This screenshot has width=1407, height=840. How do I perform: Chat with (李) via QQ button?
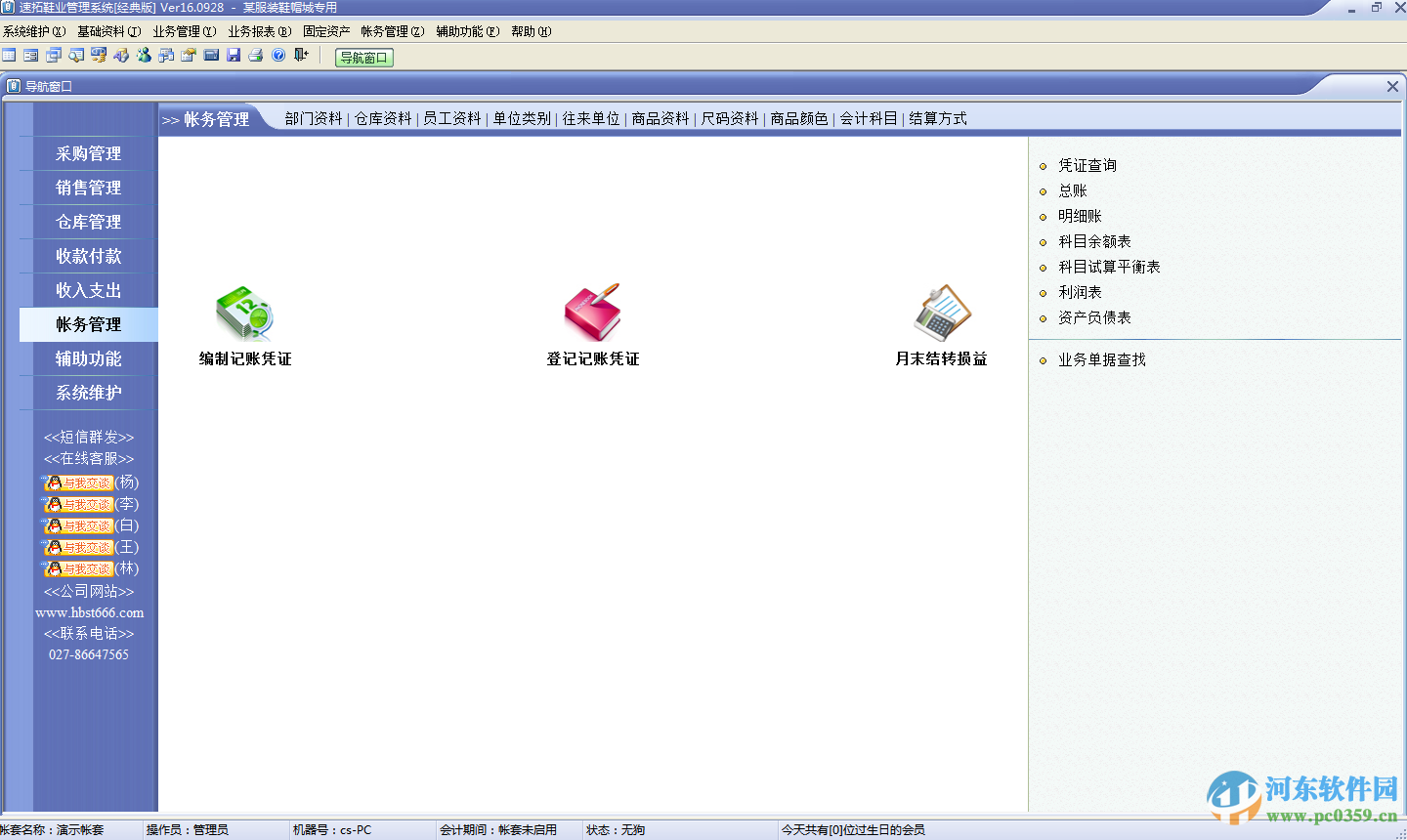click(x=78, y=504)
